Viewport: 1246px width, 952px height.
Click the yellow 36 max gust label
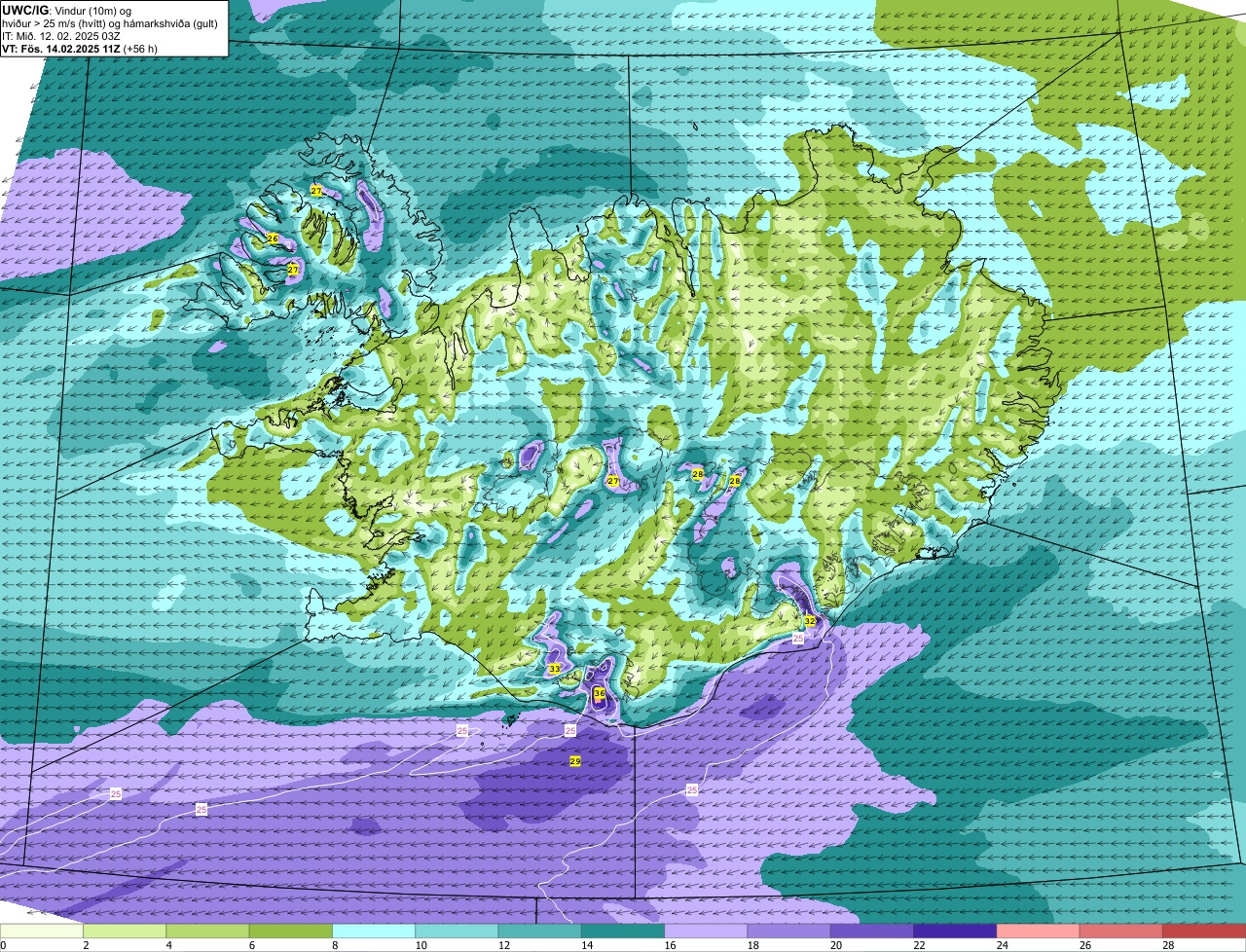(600, 694)
